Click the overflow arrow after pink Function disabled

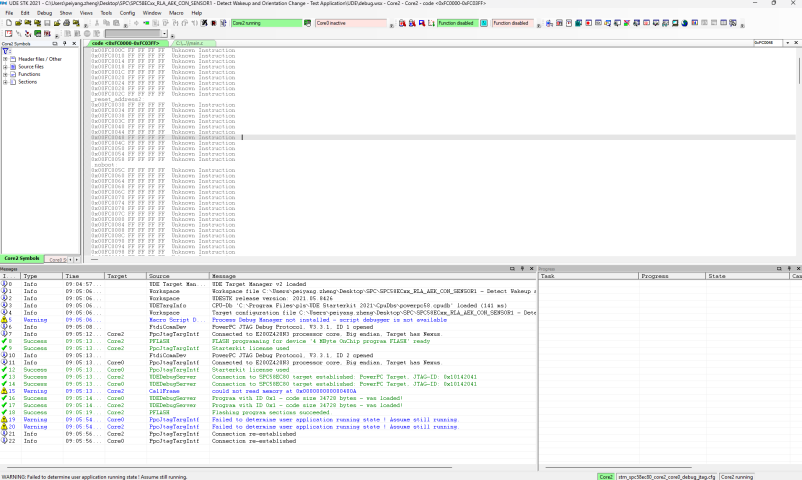pos(539,25)
